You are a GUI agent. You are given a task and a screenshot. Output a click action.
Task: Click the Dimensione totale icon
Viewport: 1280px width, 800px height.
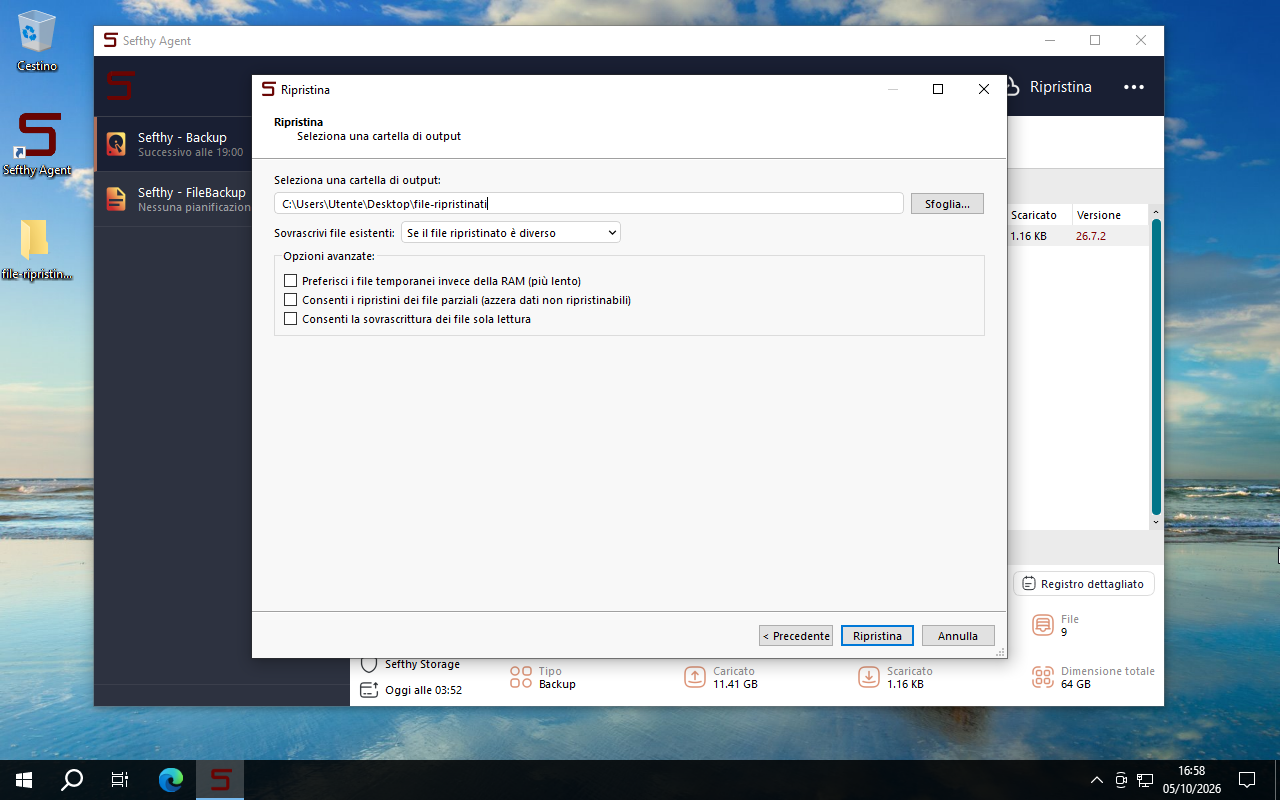click(x=1043, y=677)
